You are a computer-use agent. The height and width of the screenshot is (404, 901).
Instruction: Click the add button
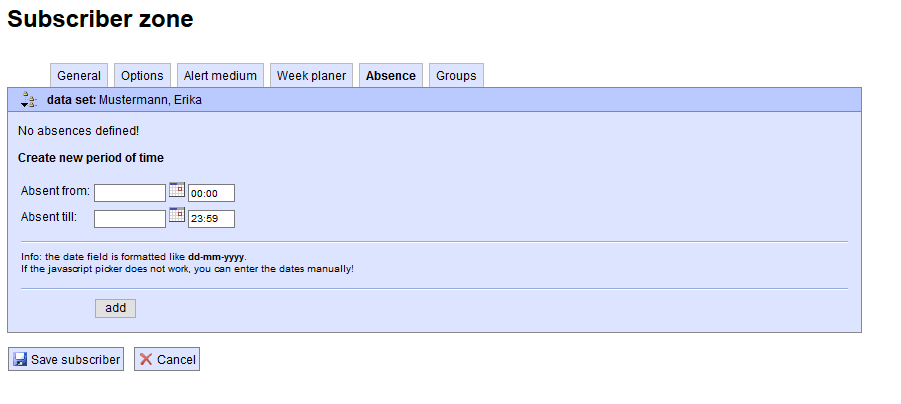(x=115, y=308)
